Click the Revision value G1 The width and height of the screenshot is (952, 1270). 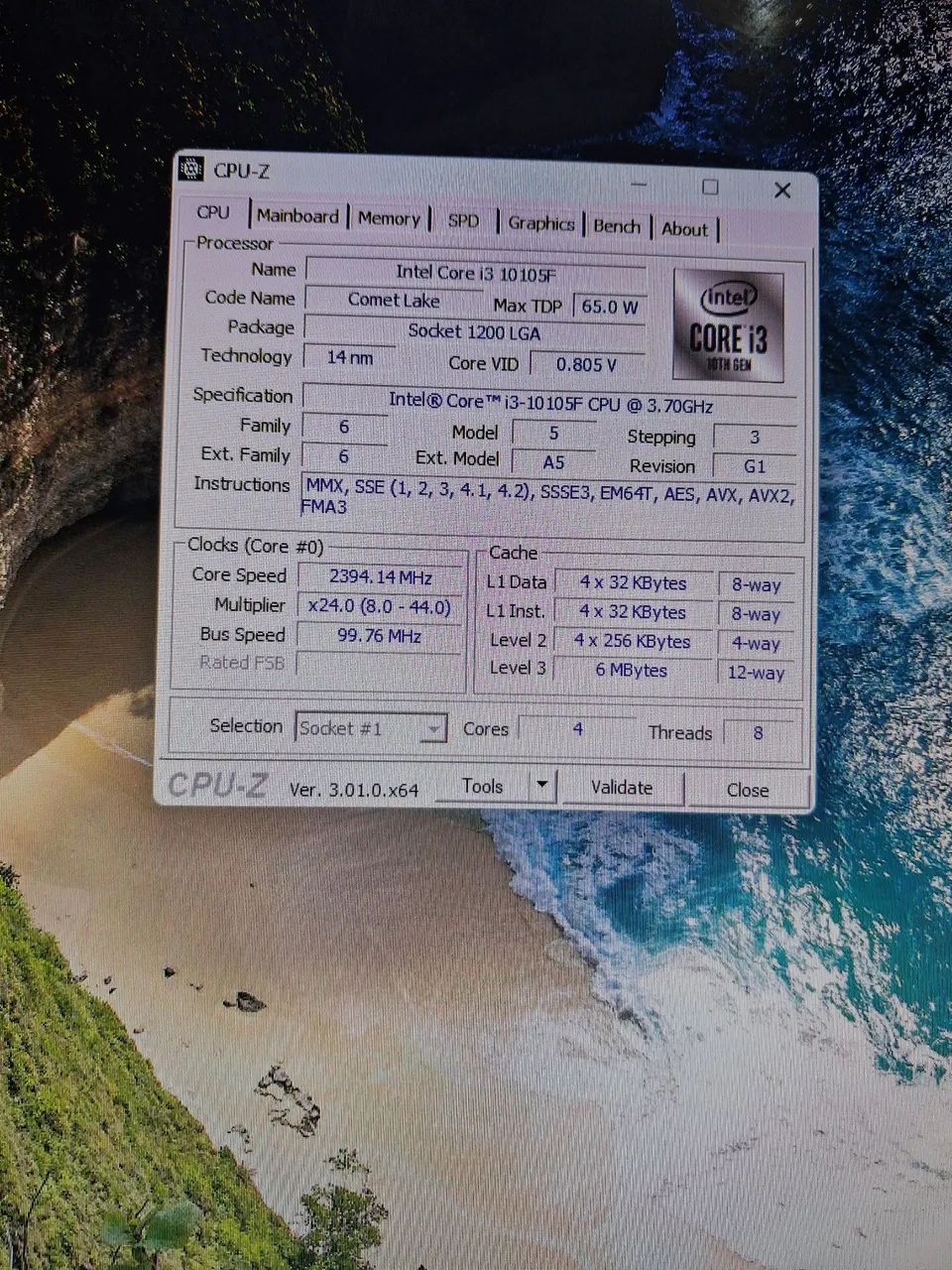[x=755, y=466]
